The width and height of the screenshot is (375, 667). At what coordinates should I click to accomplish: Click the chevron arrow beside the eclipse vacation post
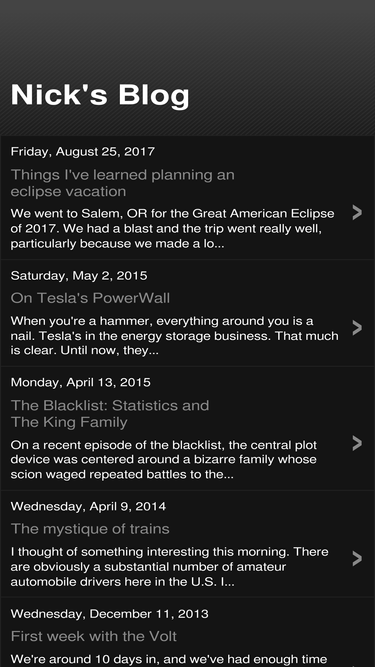[357, 212]
